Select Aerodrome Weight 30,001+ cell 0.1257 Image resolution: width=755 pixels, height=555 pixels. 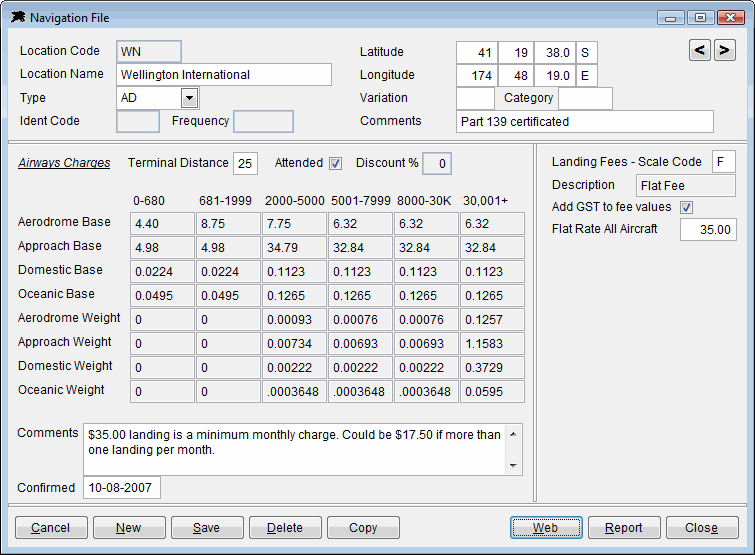click(492, 320)
